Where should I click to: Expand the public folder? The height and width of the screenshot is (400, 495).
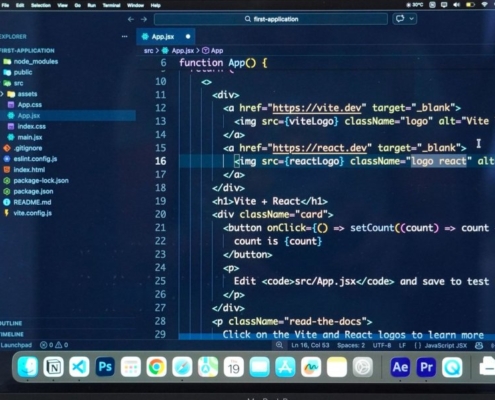click(23, 72)
